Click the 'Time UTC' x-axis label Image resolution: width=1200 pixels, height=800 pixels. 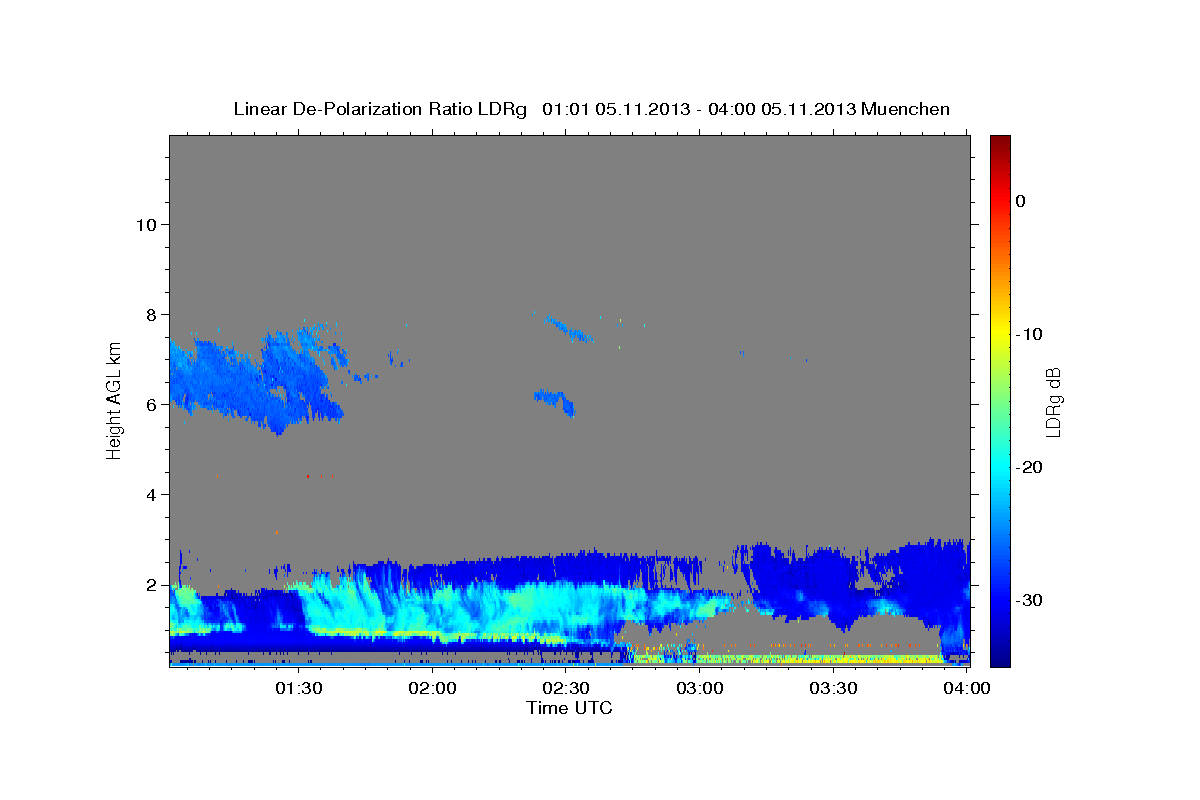(x=569, y=708)
